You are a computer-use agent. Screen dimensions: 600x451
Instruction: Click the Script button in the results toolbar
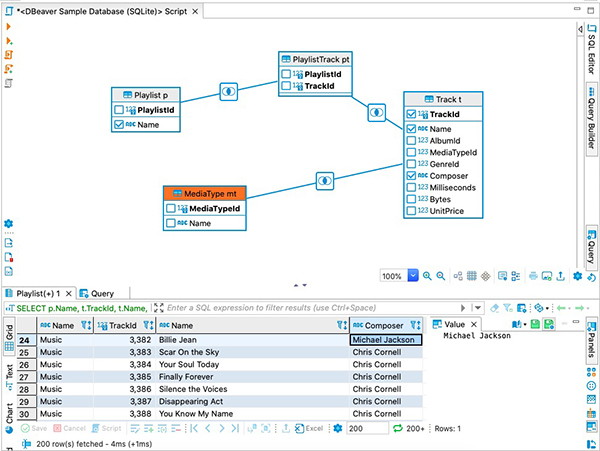(x=106, y=428)
